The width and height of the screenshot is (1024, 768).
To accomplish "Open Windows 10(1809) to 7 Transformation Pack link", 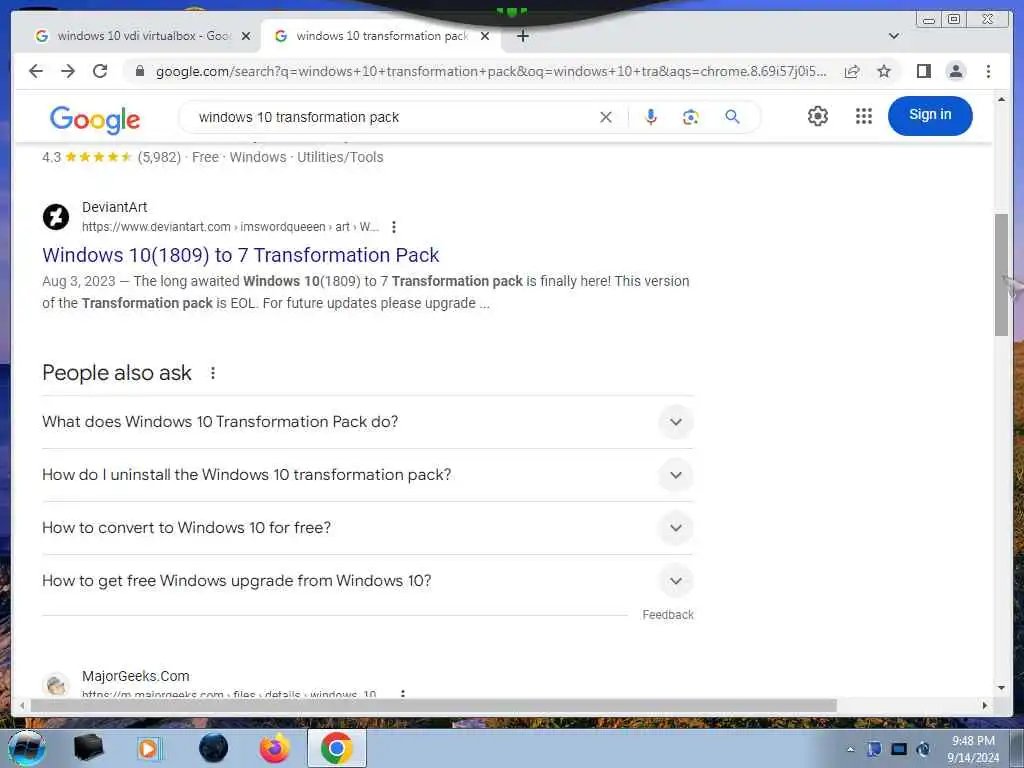I will tap(240, 255).
